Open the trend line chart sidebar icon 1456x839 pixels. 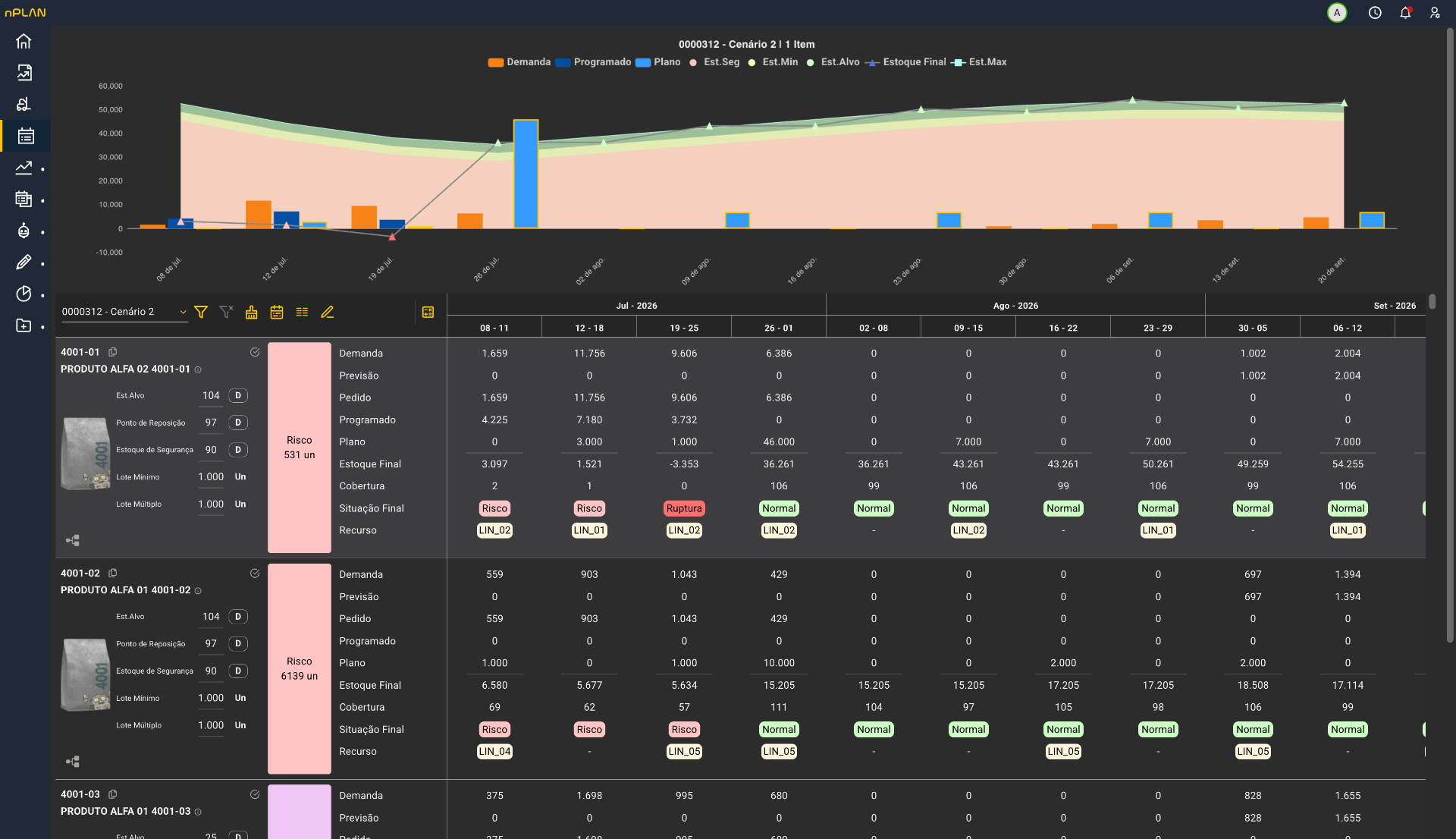pos(24,168)
